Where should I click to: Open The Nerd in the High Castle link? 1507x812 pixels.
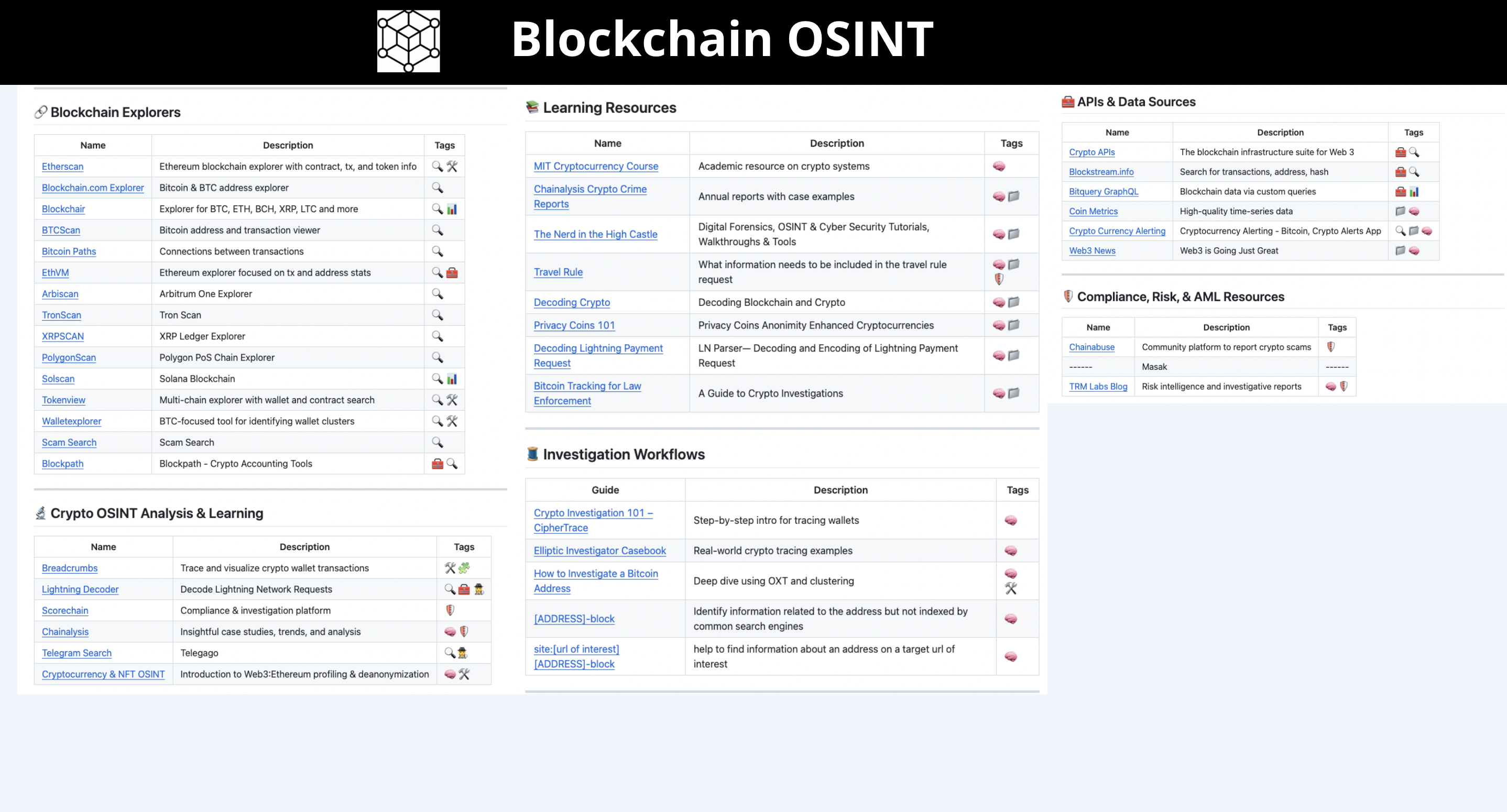pos(596,235)
